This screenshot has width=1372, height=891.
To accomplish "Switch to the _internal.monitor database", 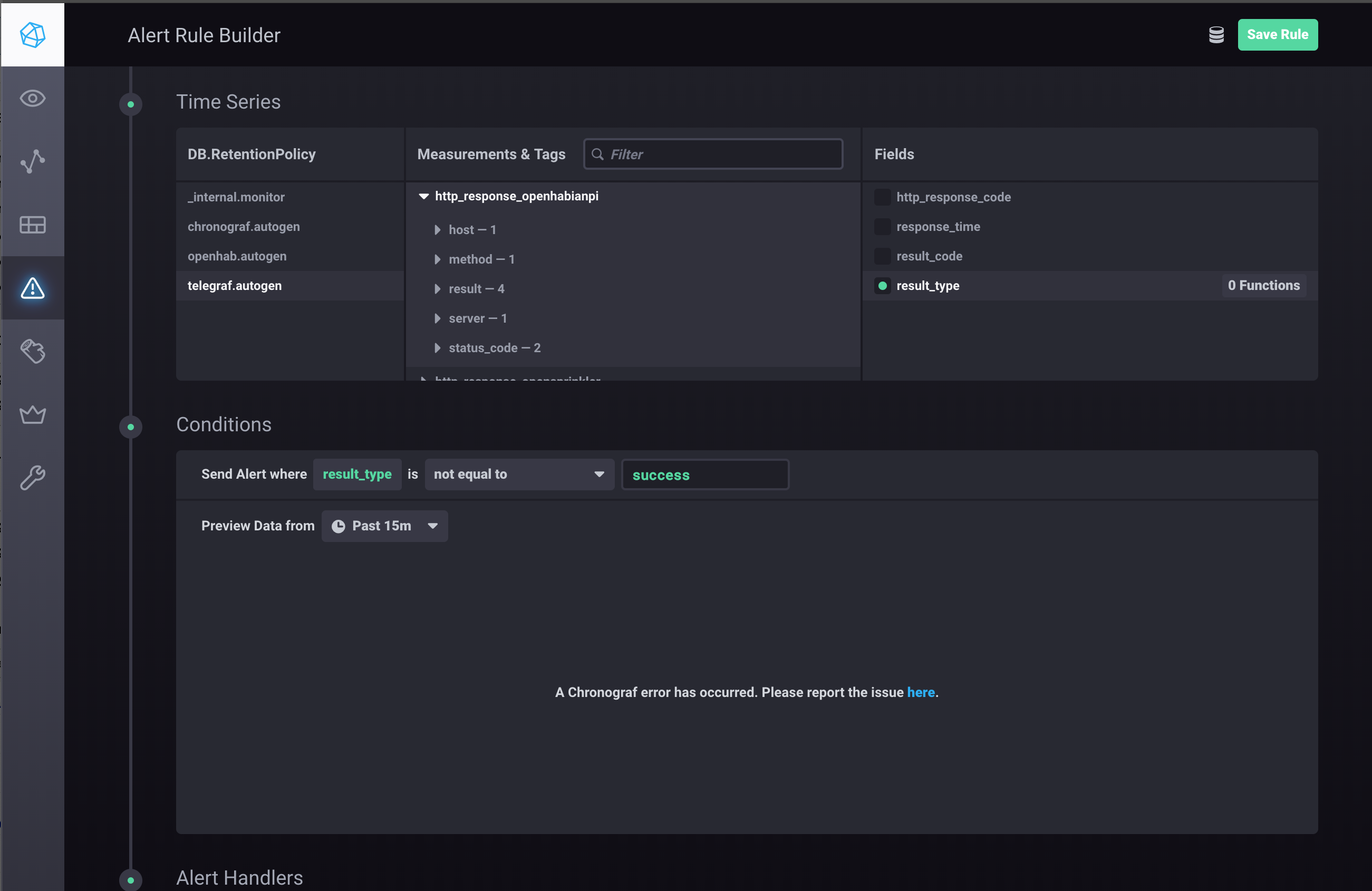I will tap(236, 197).
